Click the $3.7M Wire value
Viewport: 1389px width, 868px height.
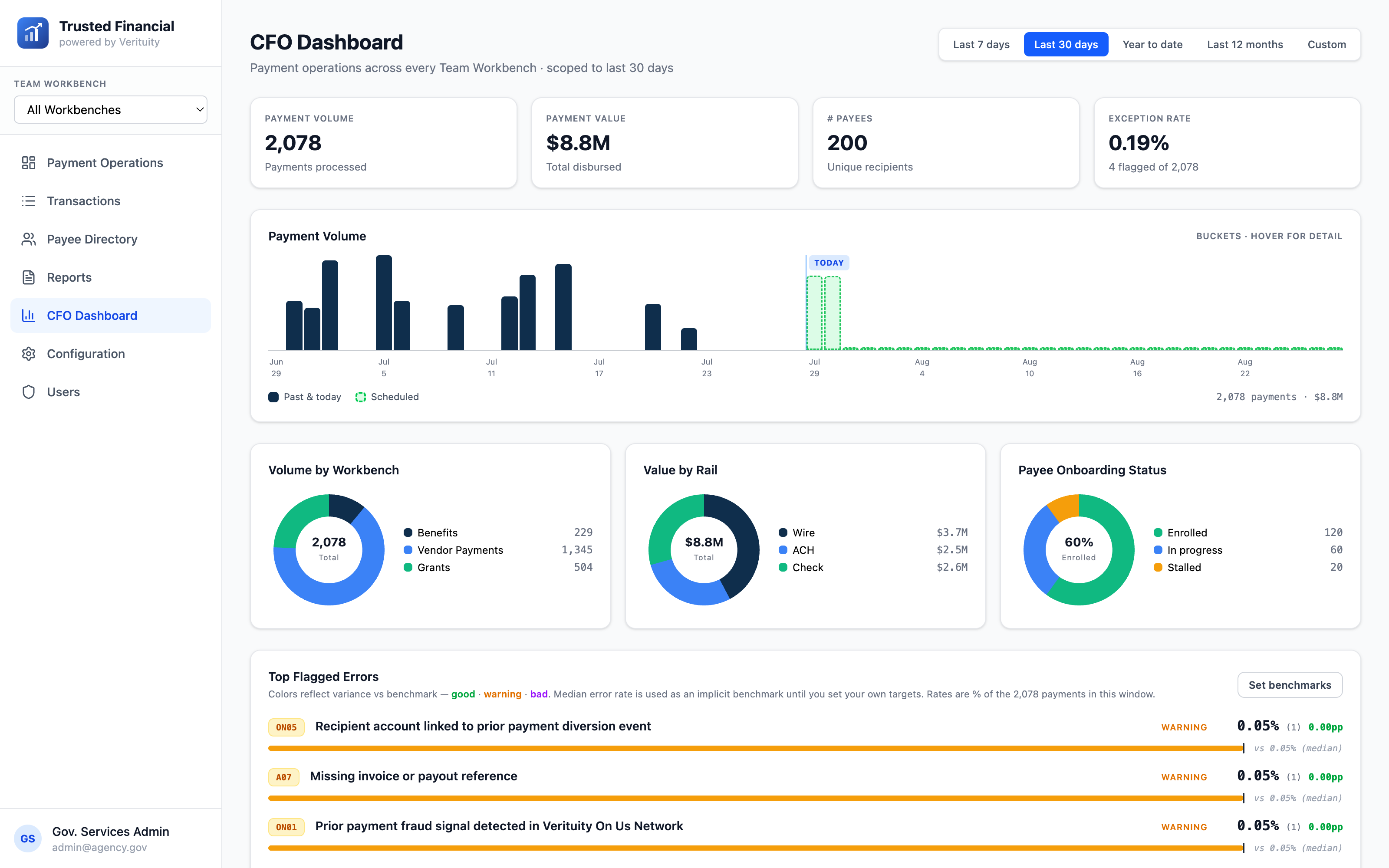[951, 533]
